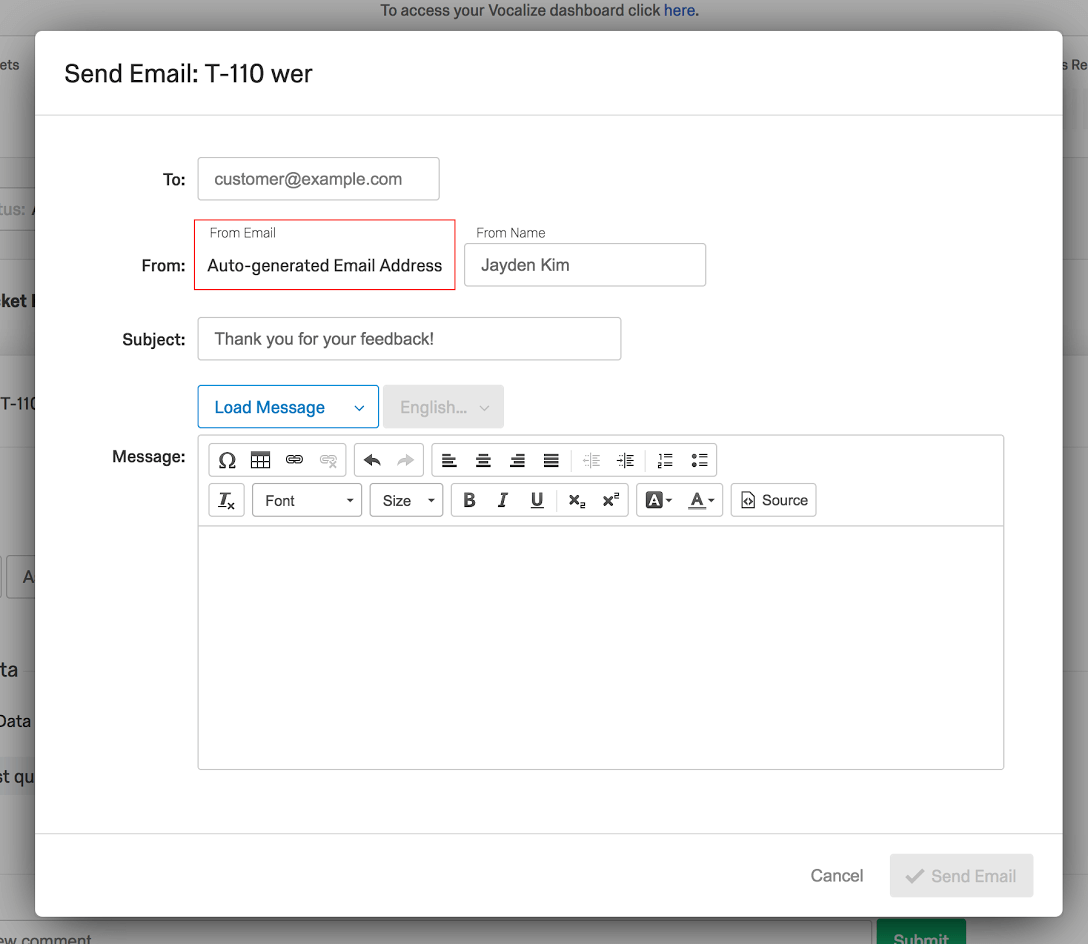Screen dimensions: 1088x944
Task: Increase indent of paragraph
Action: tap(625, 460)
